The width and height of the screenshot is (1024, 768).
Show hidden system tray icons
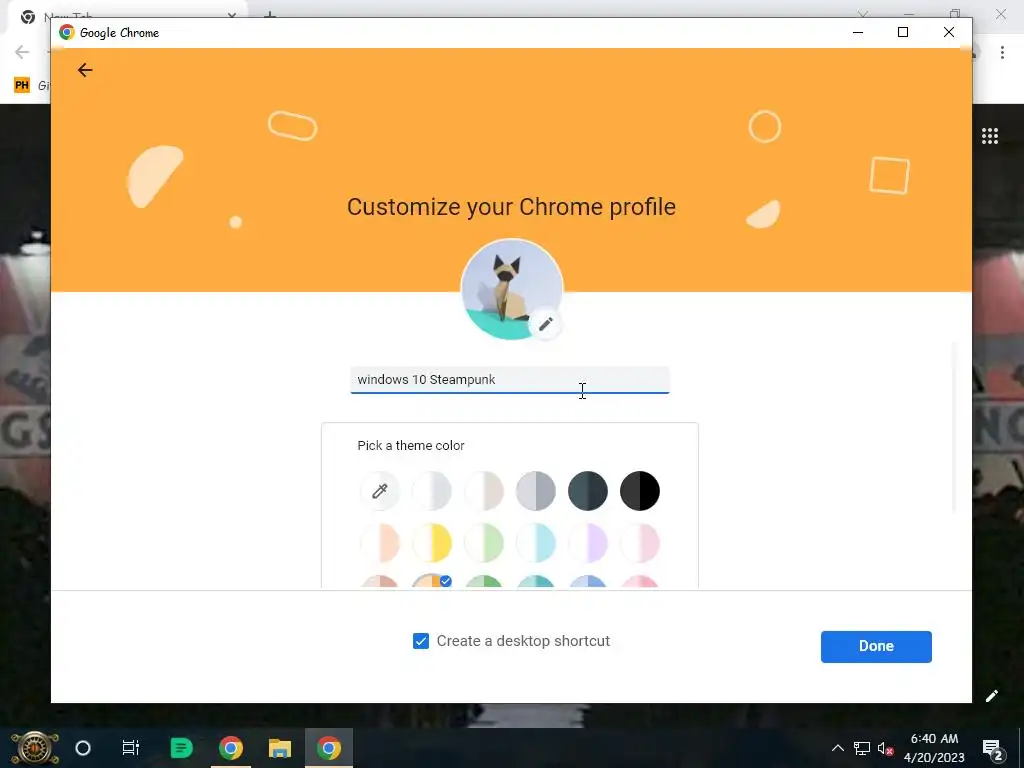point(837,748)
